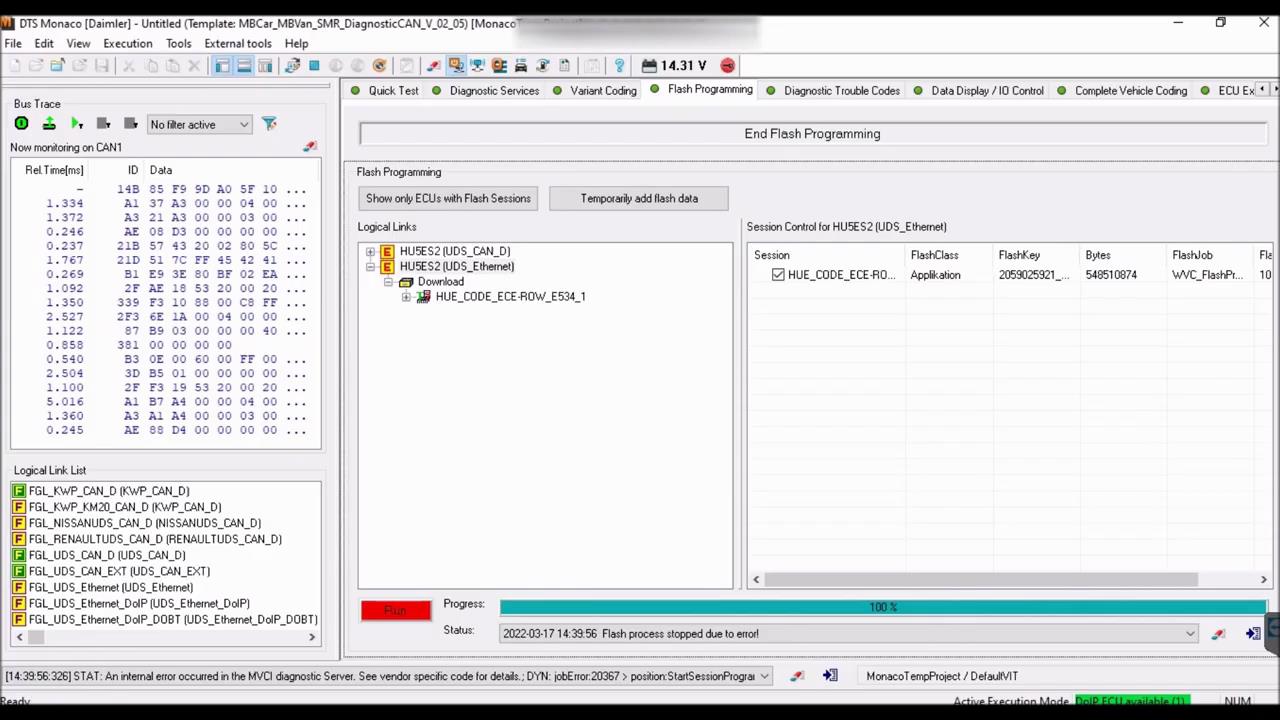Click the Rel.Time[ms] column header
Screen dimensions: 1280x720
54,171
